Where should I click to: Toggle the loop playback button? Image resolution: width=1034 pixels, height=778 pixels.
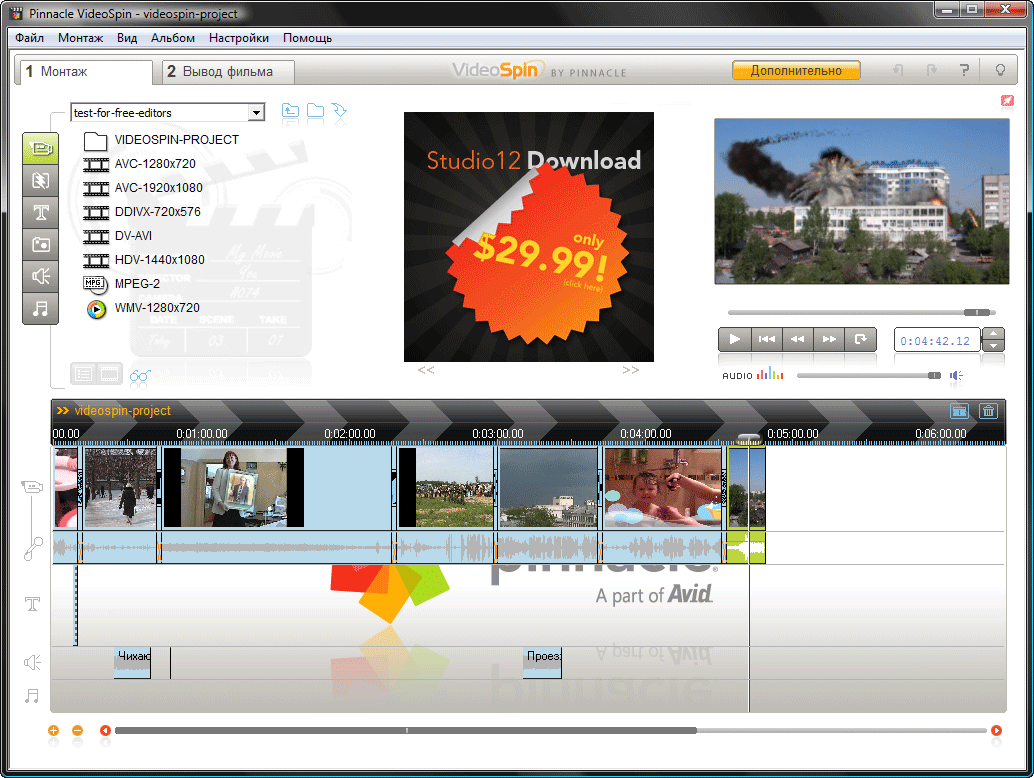[x=861, y=339]
